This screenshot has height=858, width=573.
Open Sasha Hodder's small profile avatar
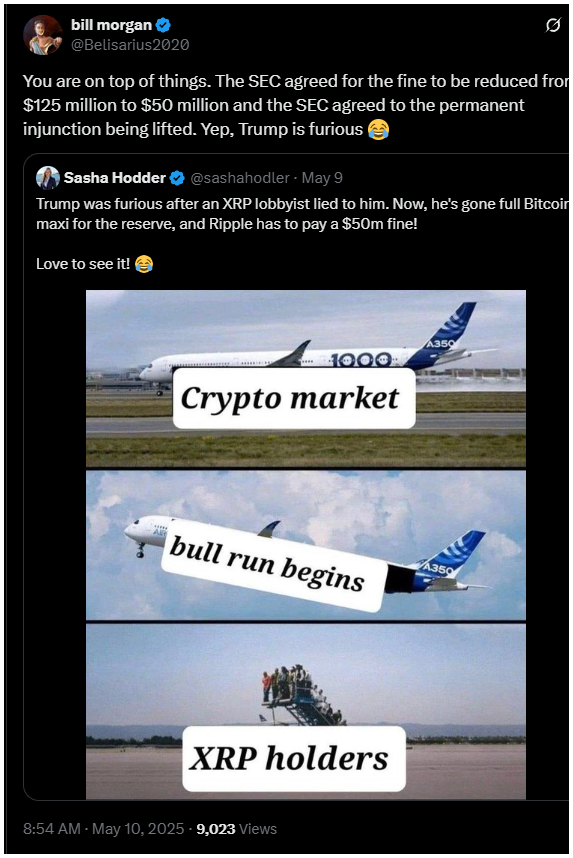pos(48,178)
